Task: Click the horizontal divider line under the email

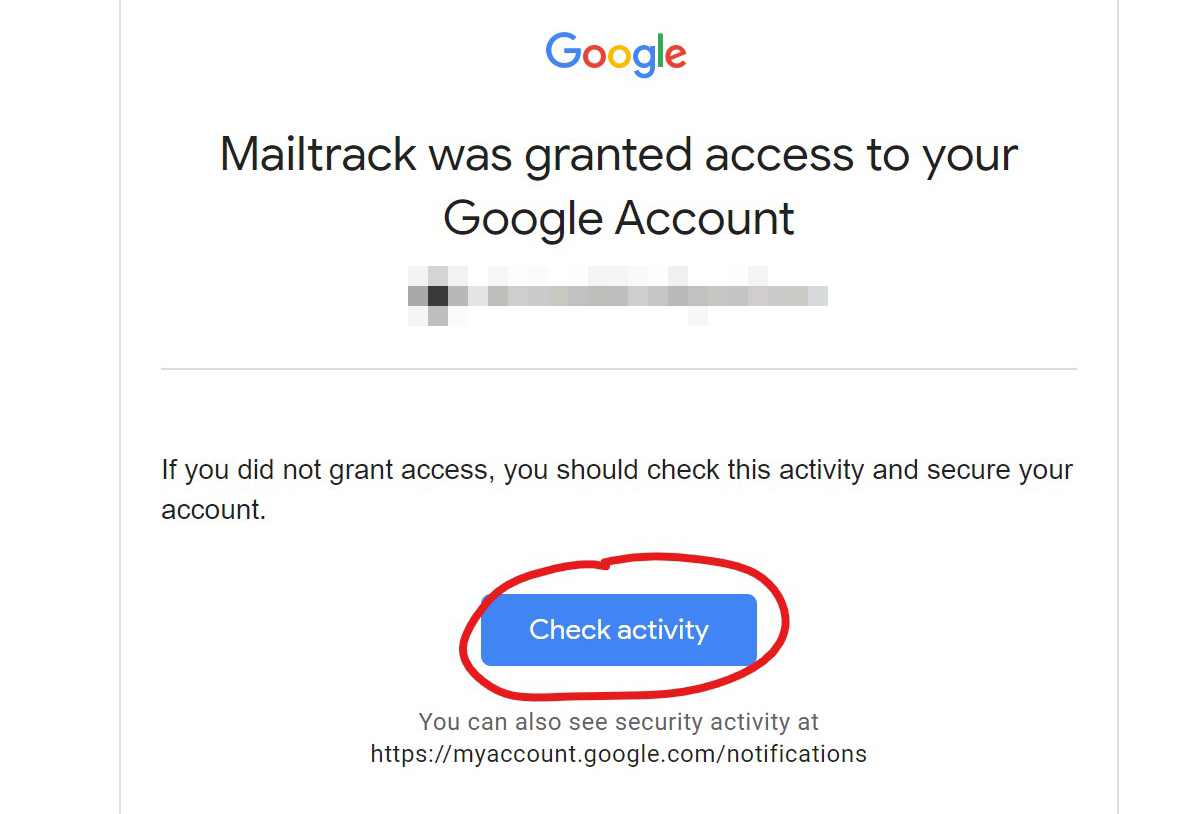Action: [x=618, y=369]
